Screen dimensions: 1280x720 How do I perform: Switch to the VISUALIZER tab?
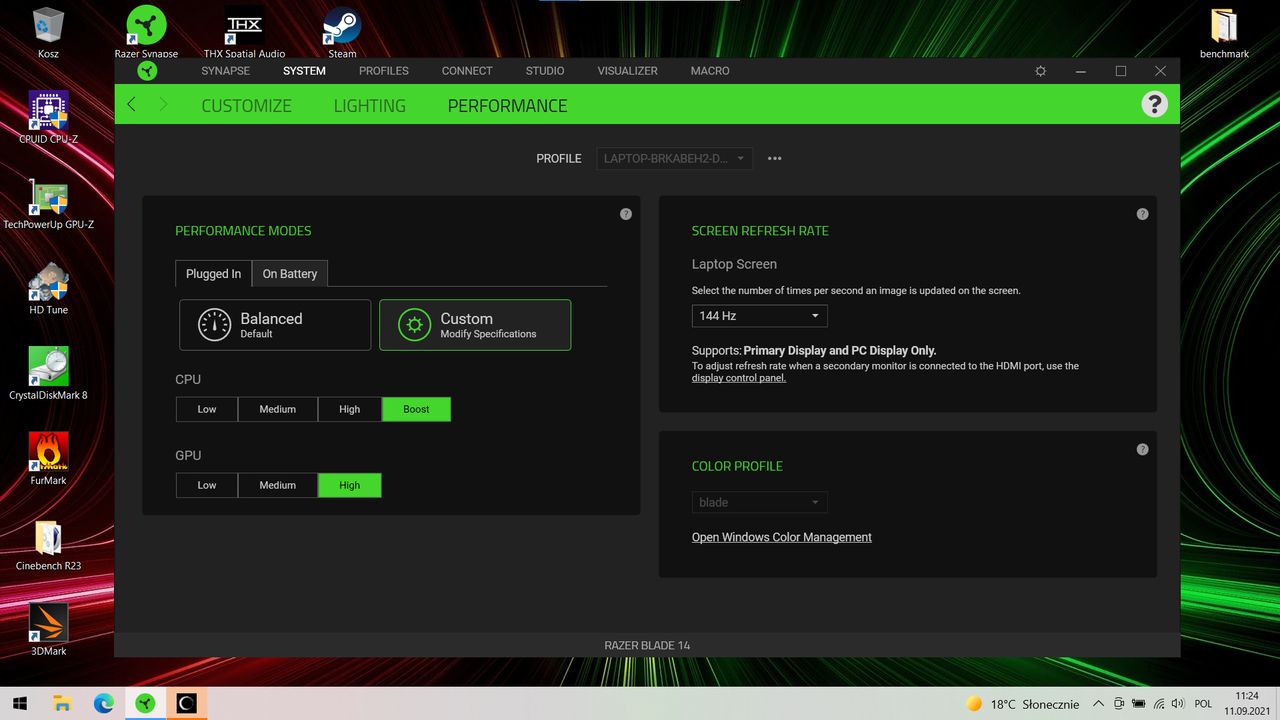[x=628, y=71]
